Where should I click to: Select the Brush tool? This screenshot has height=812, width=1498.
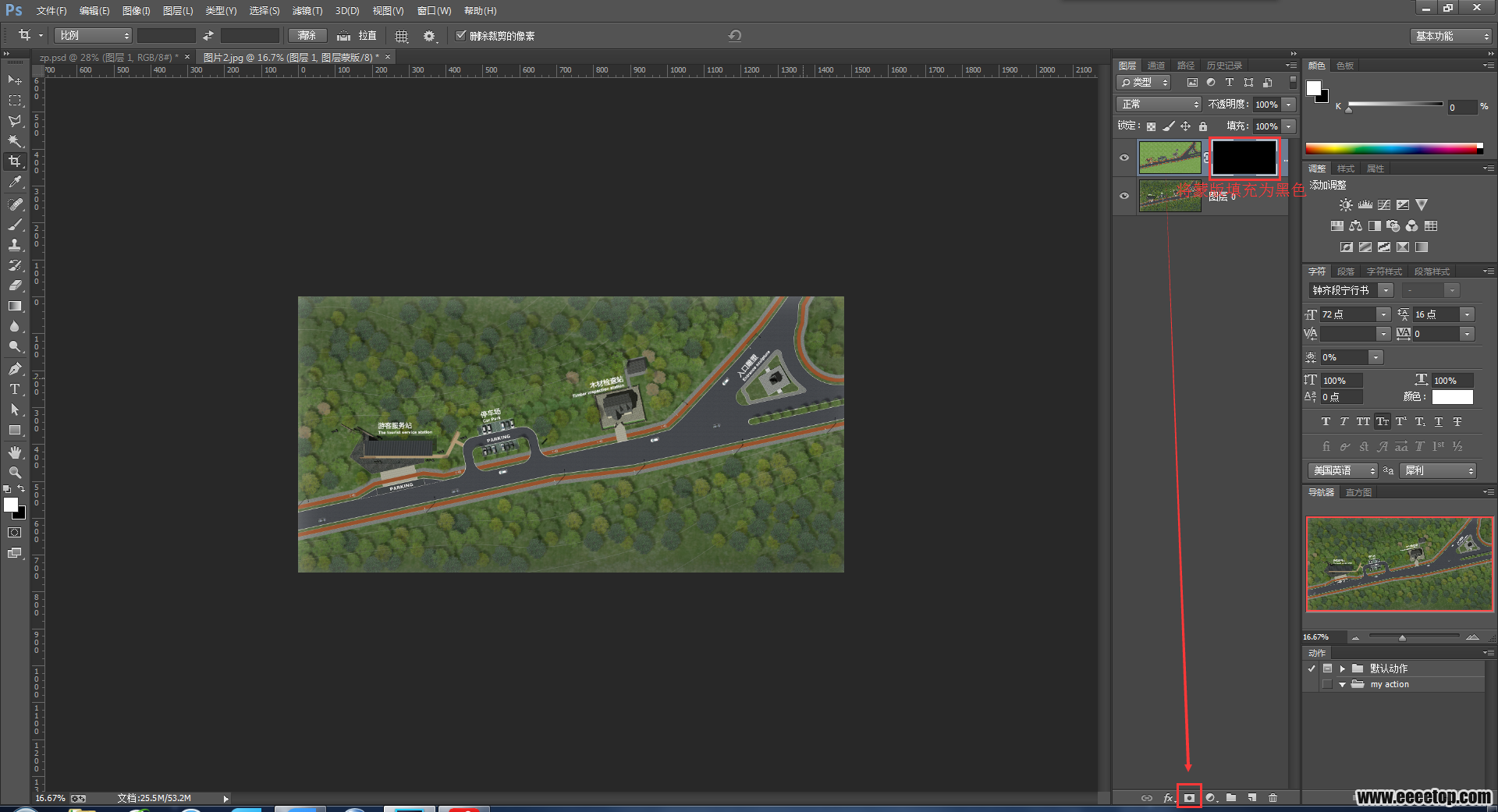[x=15, y=225]
